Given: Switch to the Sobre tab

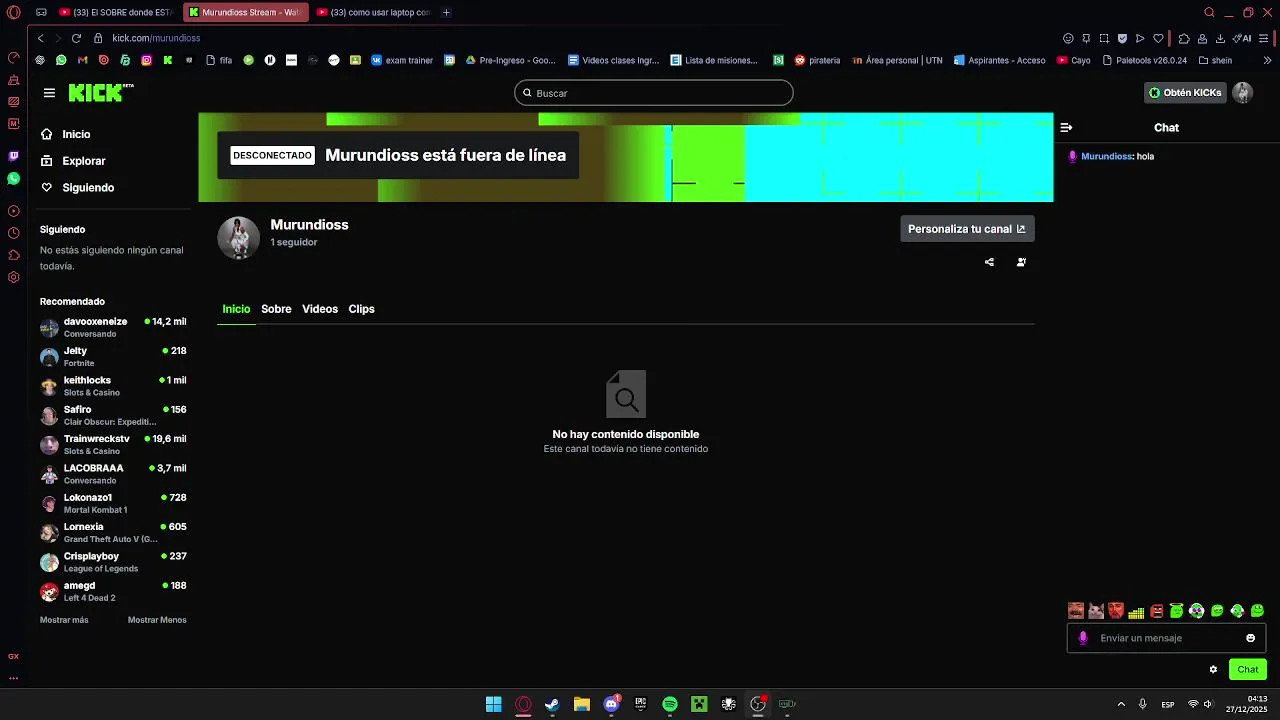Looking at the screenshot, I should [276, 309].
